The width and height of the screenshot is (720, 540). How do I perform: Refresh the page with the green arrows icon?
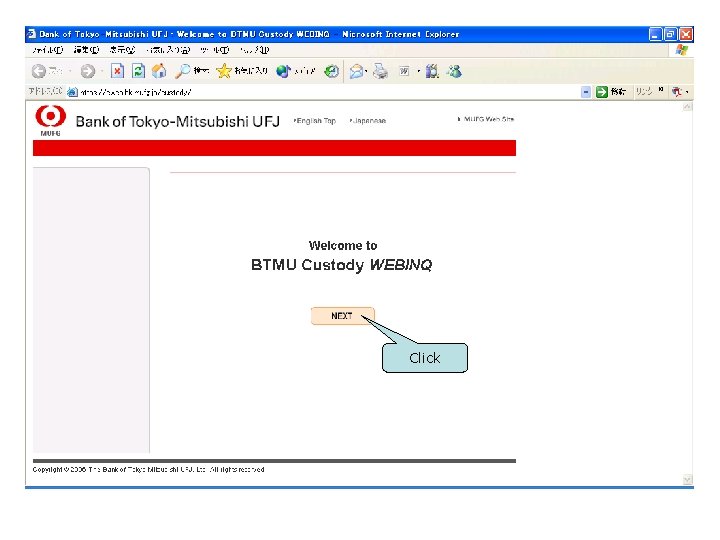[138, 71]
